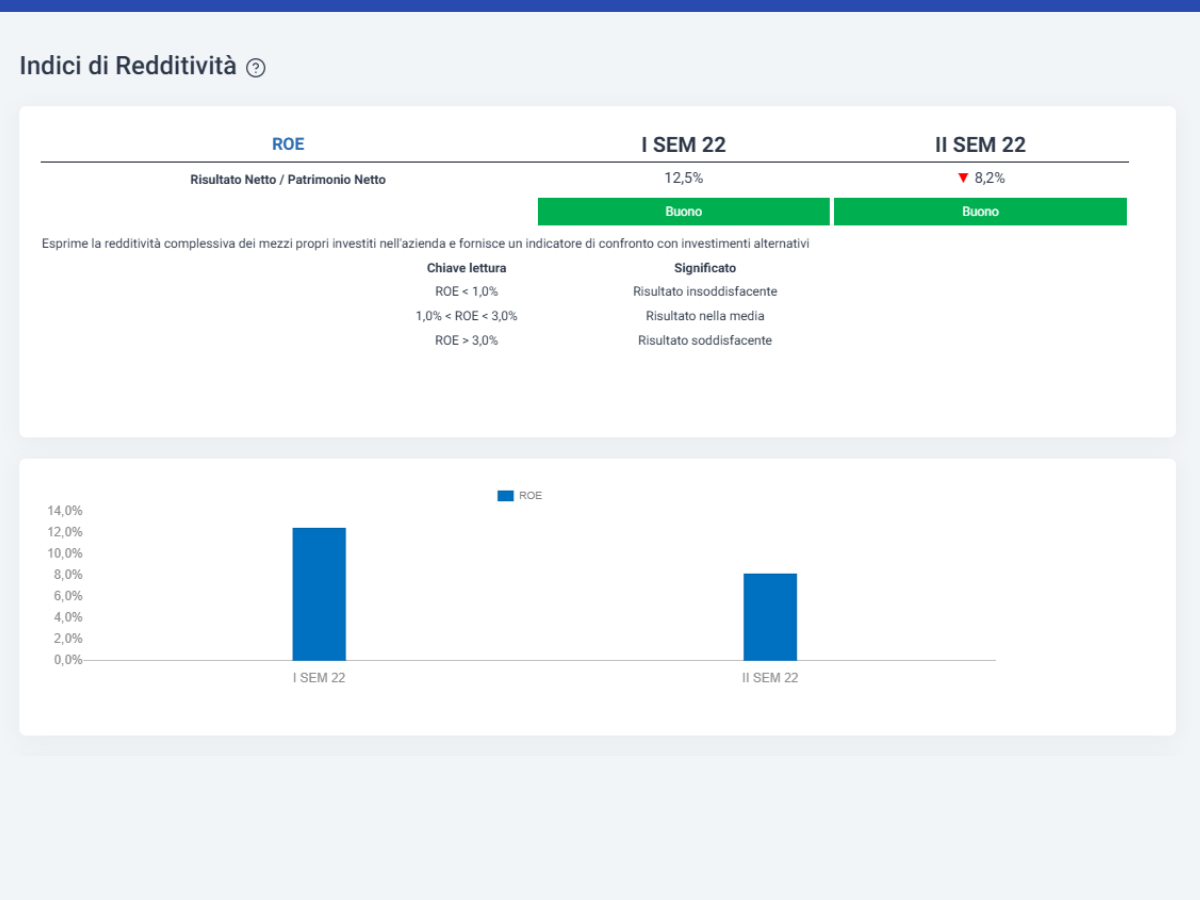Click the Chiave lettura column header
Image resolution: width=1200 pixels, height=900 pixels.
point(467,268)
